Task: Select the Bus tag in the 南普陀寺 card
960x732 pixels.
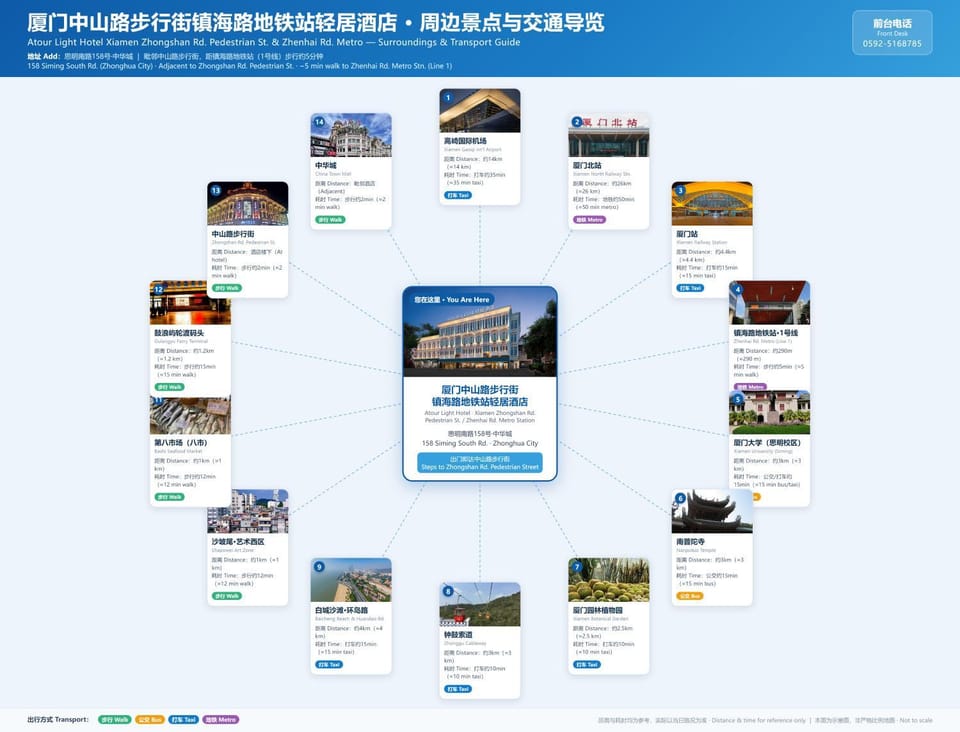Action: click(x=690, y=596)
